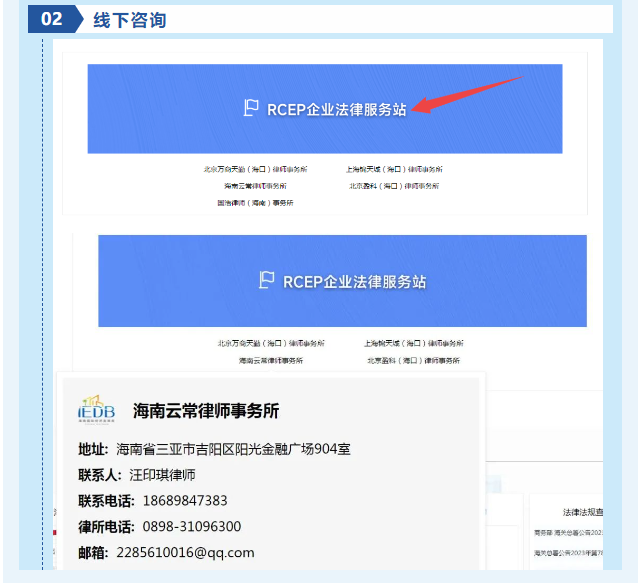Click the 地址 label in the card
The image size is (639, 583).
pos(93,449)
